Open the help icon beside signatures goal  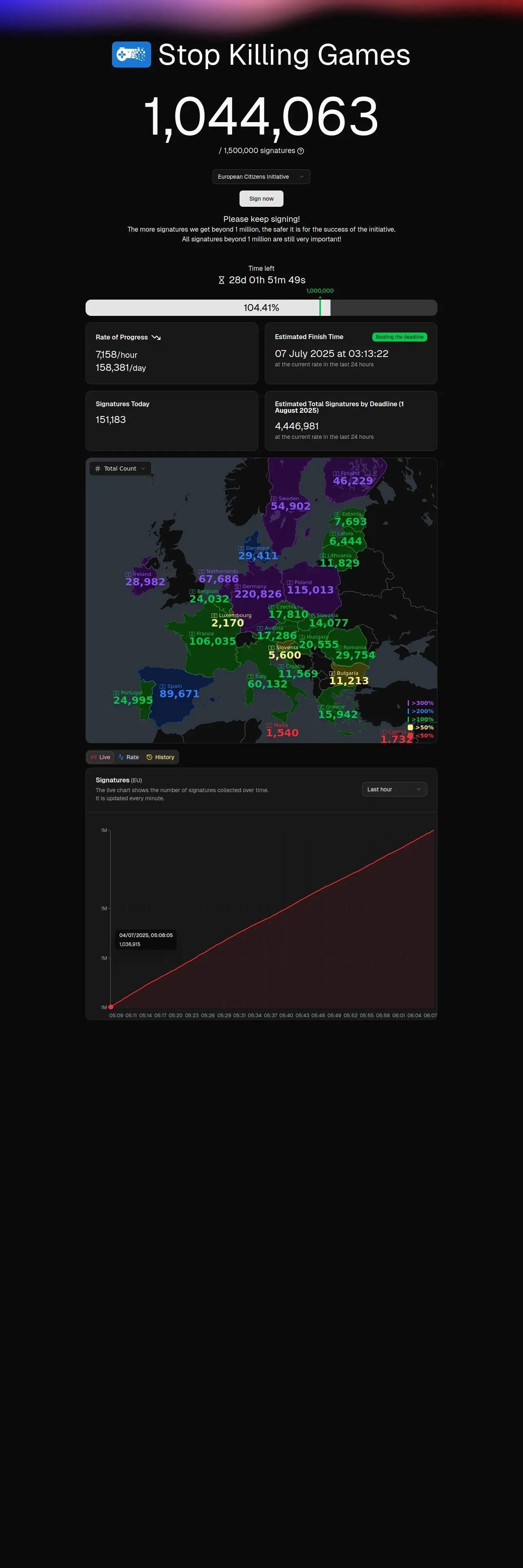point(301,151)
